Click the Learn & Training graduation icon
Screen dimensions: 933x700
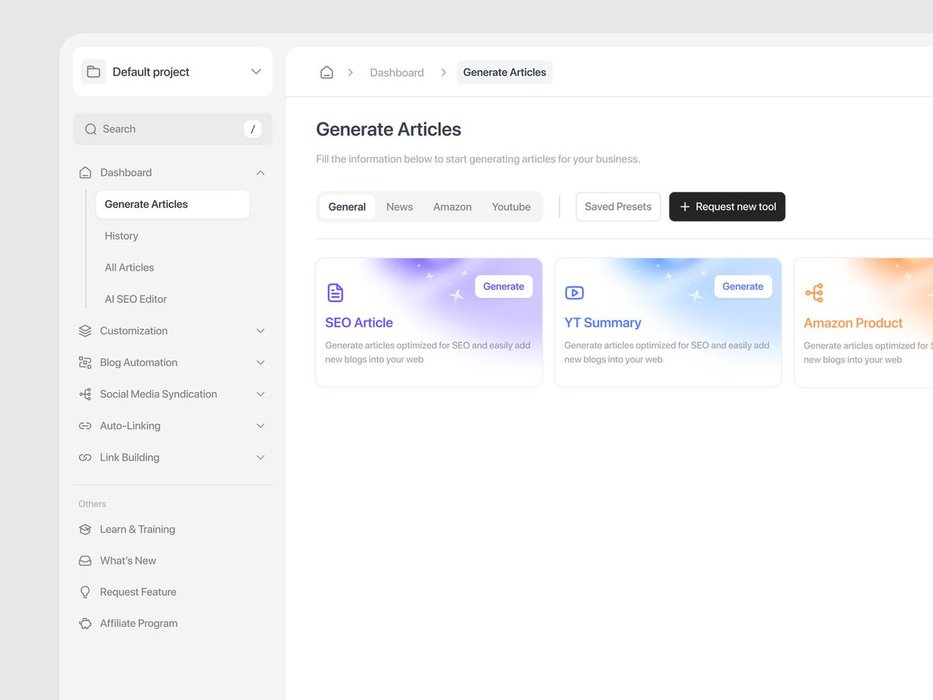pyautogui.click(x=85, y=529)
